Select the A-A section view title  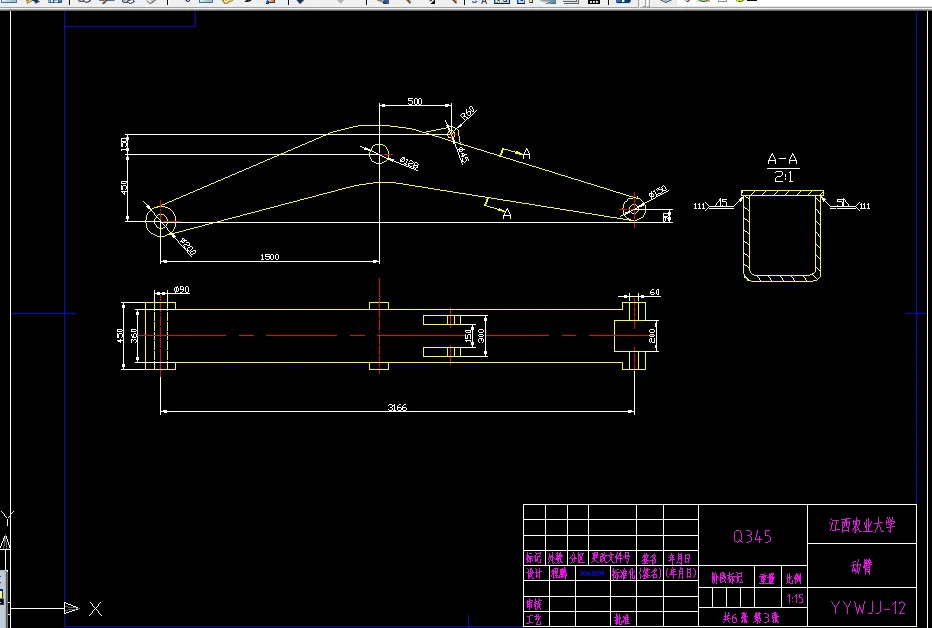(x=782, y=159)
